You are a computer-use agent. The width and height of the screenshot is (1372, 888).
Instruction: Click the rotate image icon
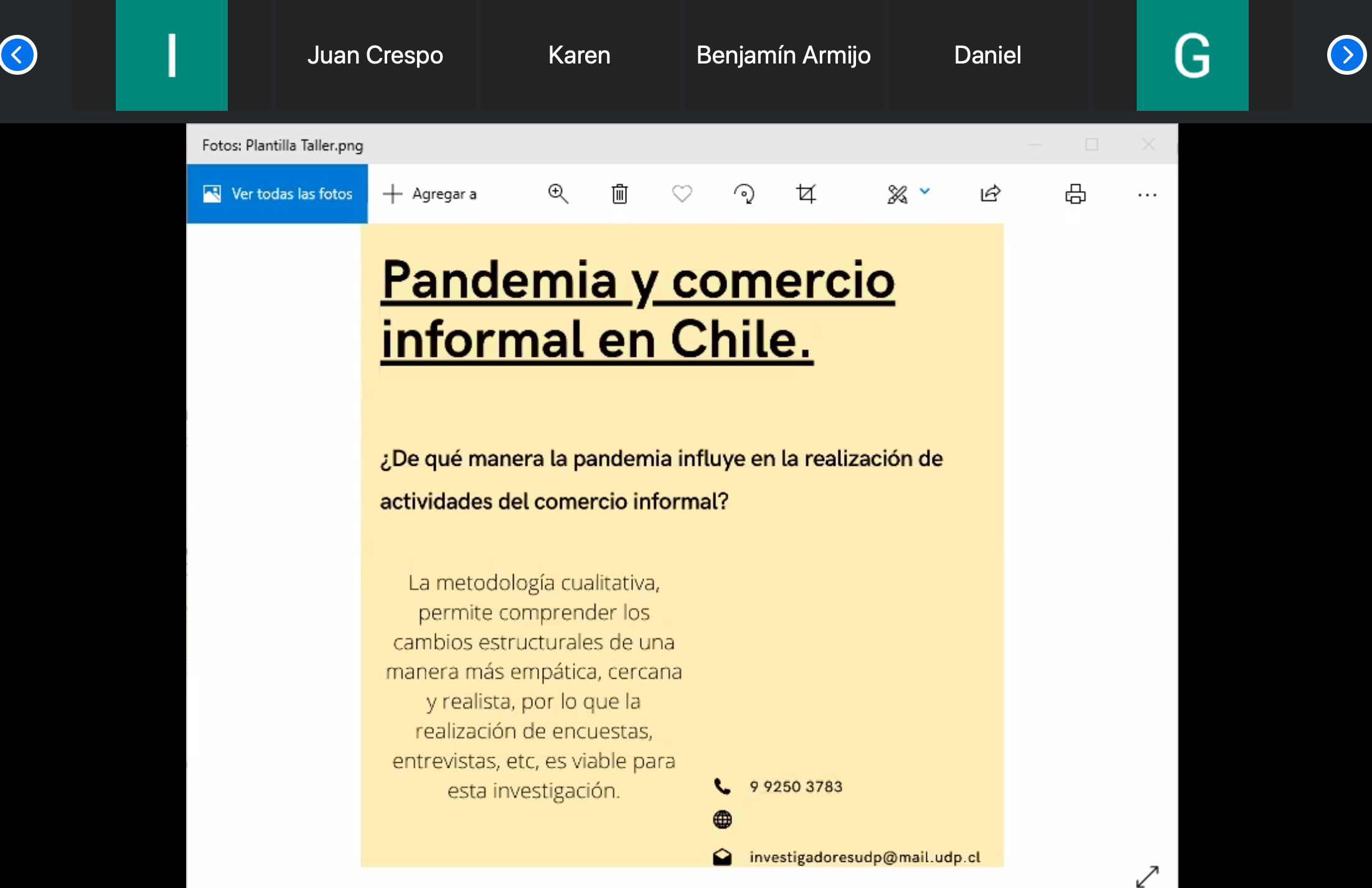pyautogui.click(x=744, y=194)
